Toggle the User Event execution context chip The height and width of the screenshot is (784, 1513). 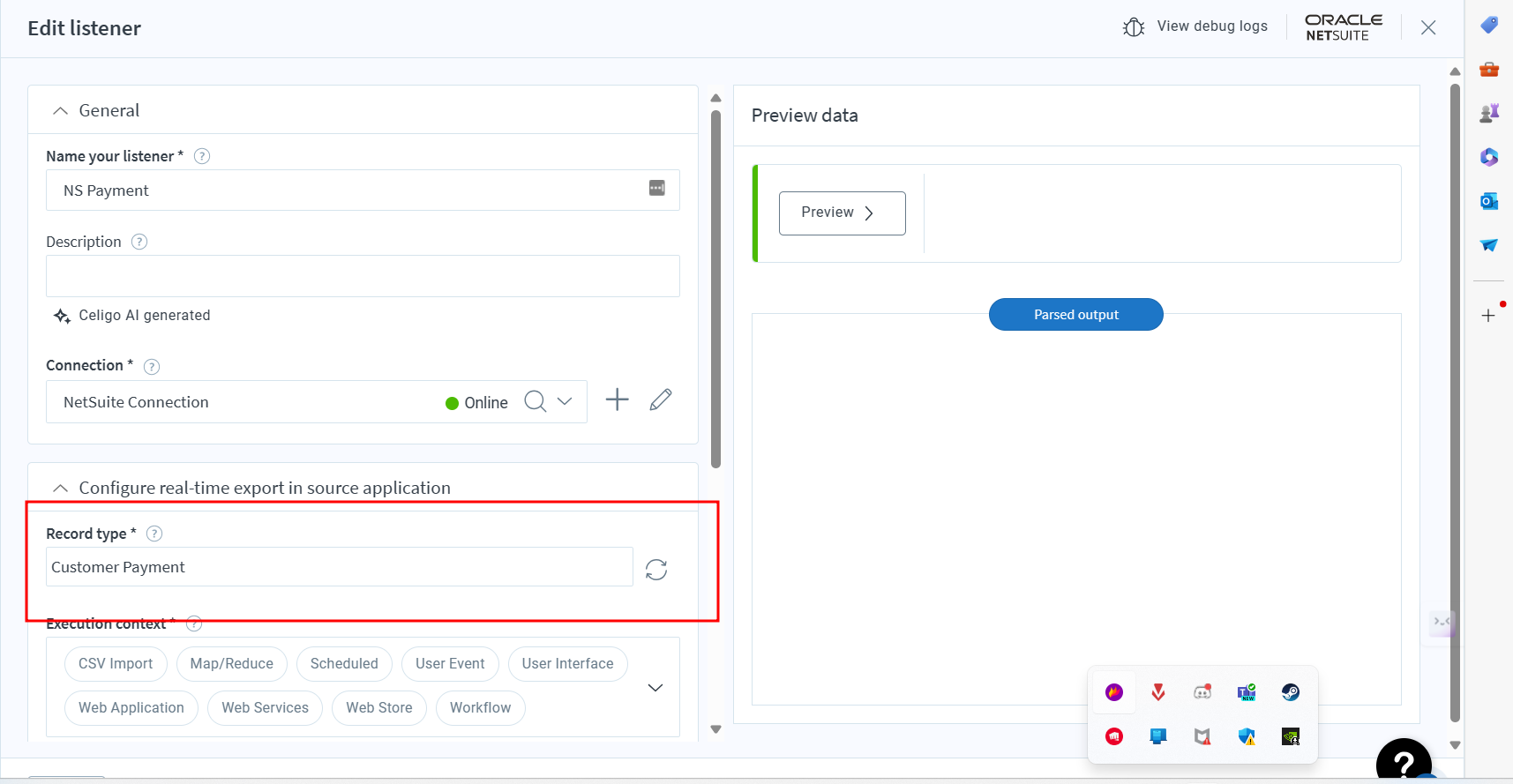coord(450,664)
